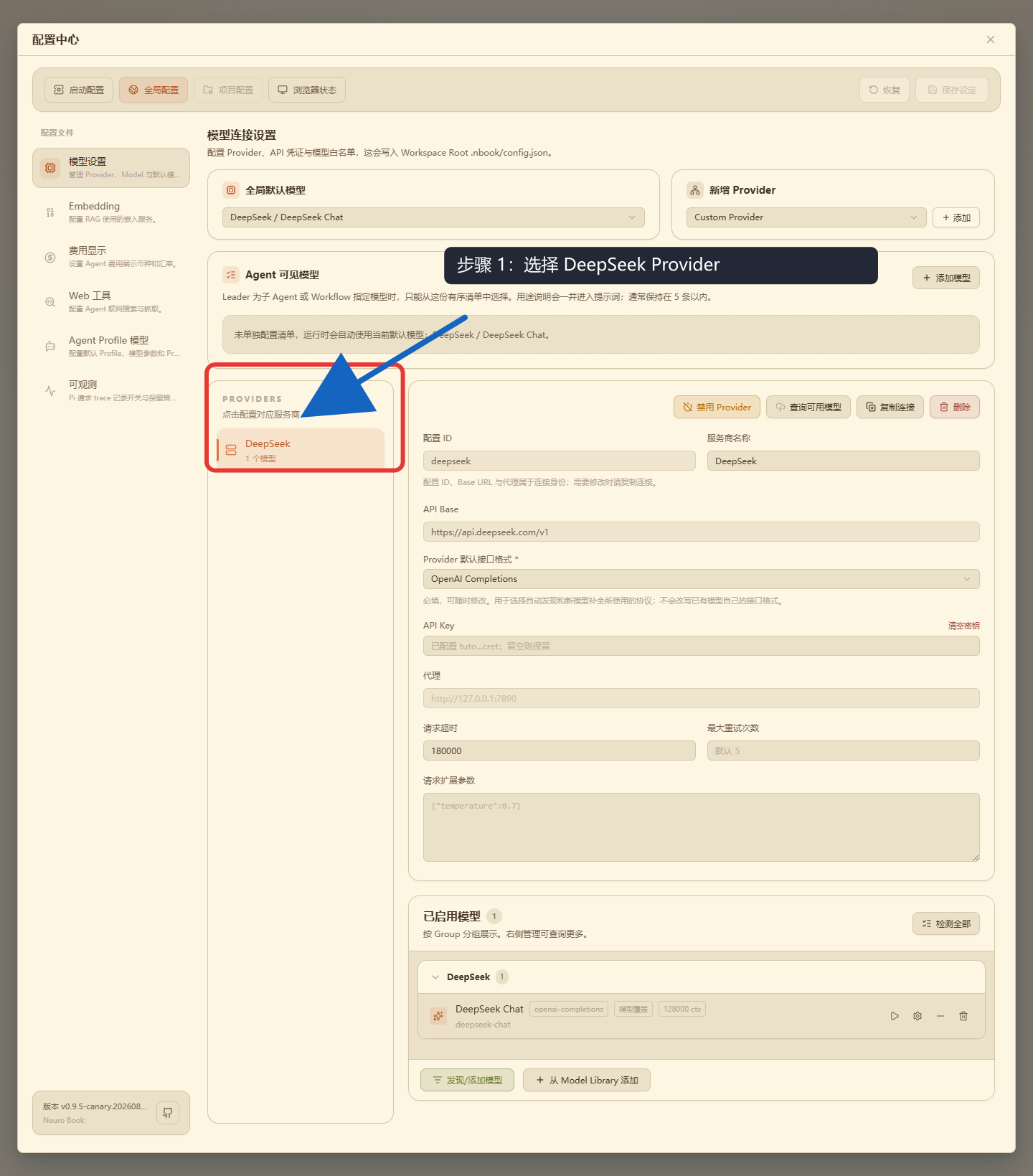Click the sparkle icon beside DeepSeek Chat
Viewport: 1033px width, 1176px height.
[438, 1016]
